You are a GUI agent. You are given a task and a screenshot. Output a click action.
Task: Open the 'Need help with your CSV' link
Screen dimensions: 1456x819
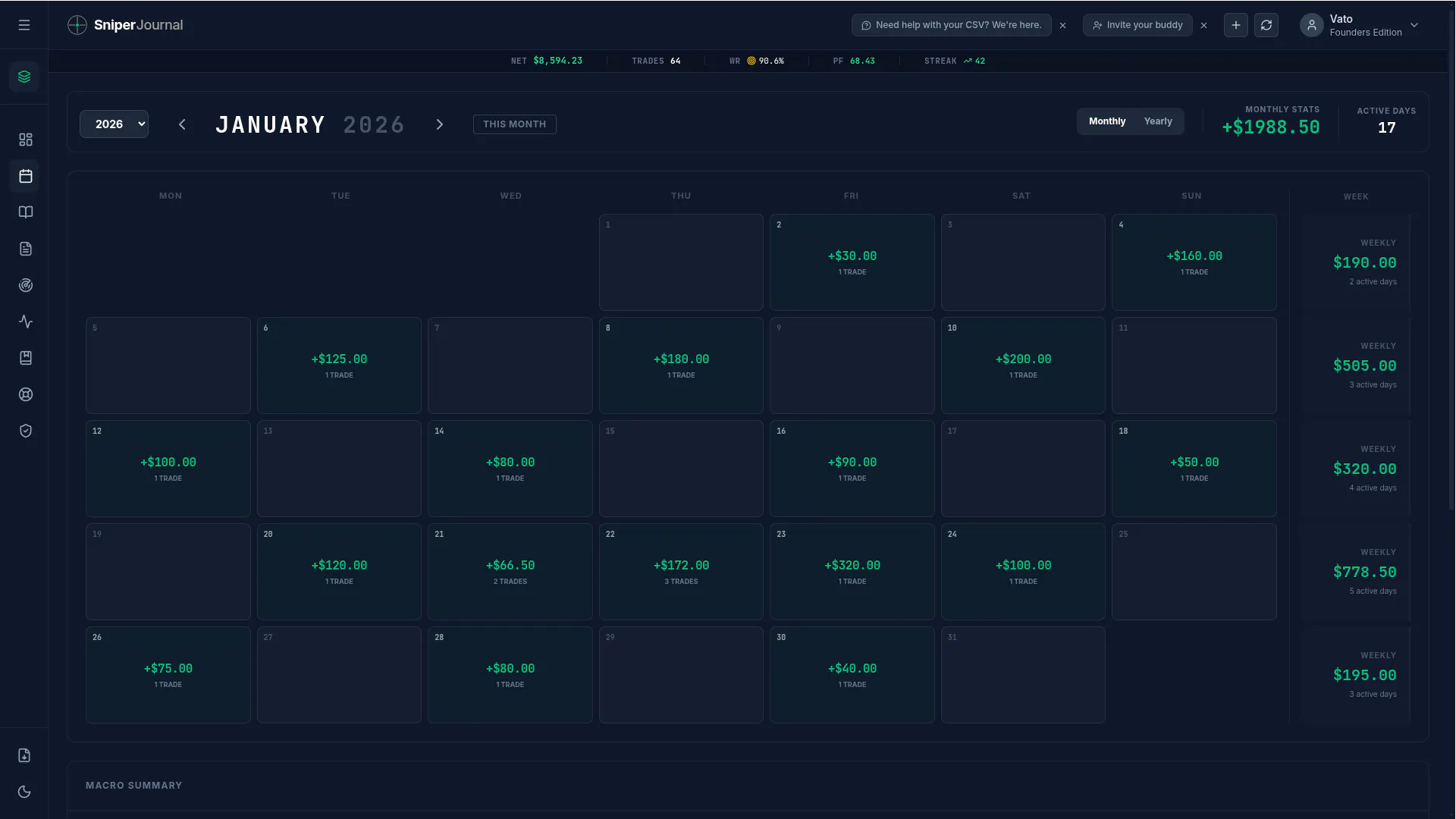(952, 25)
